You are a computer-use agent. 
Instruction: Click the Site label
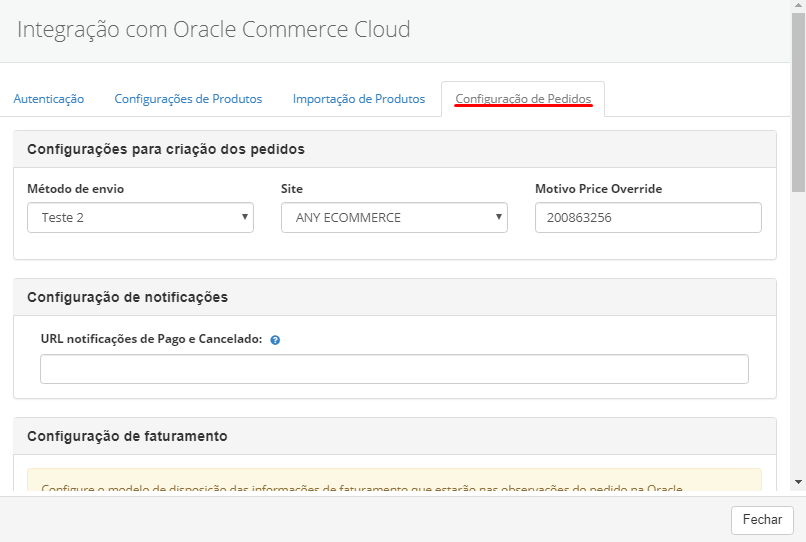point(292,189)
